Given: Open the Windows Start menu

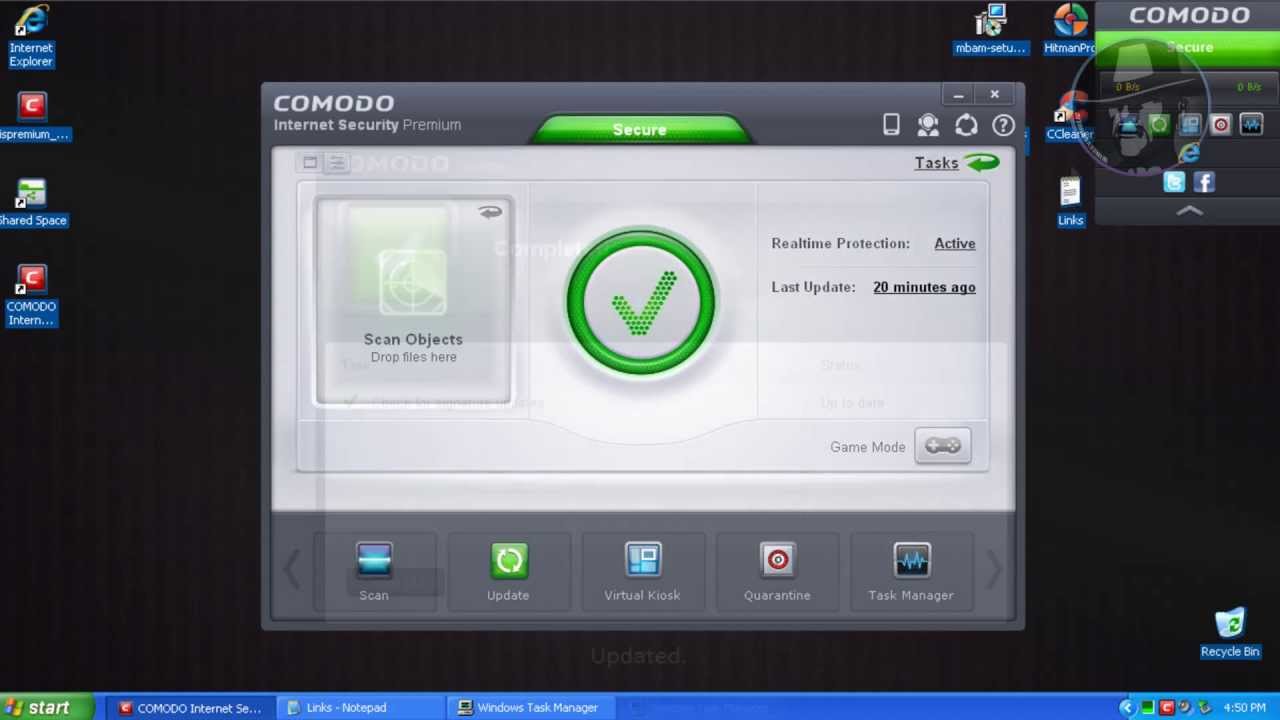Looking at the screenshot, I should [x=47, y=707].
